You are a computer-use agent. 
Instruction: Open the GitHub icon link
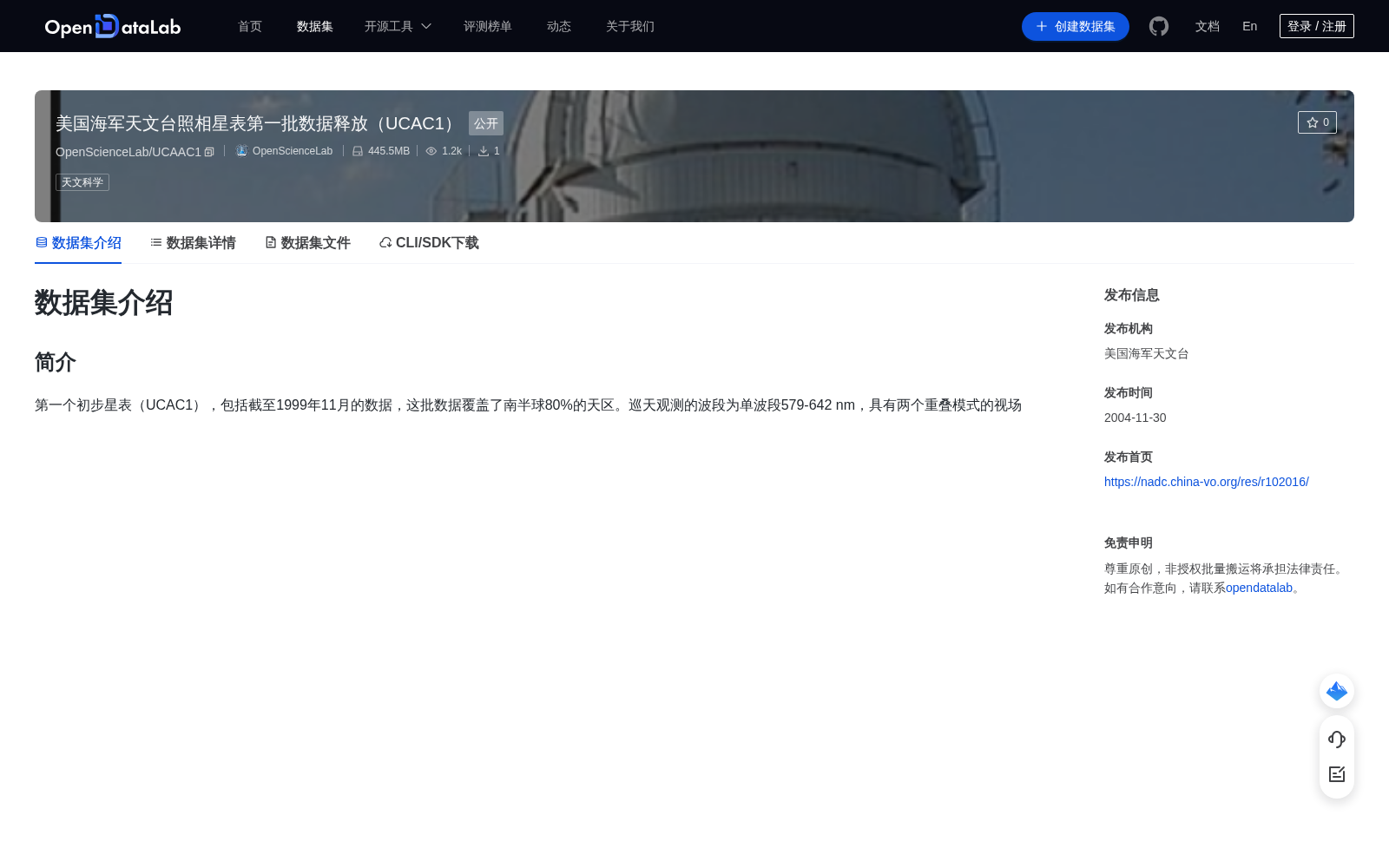pyautogui.click(x=1159, y=26)
